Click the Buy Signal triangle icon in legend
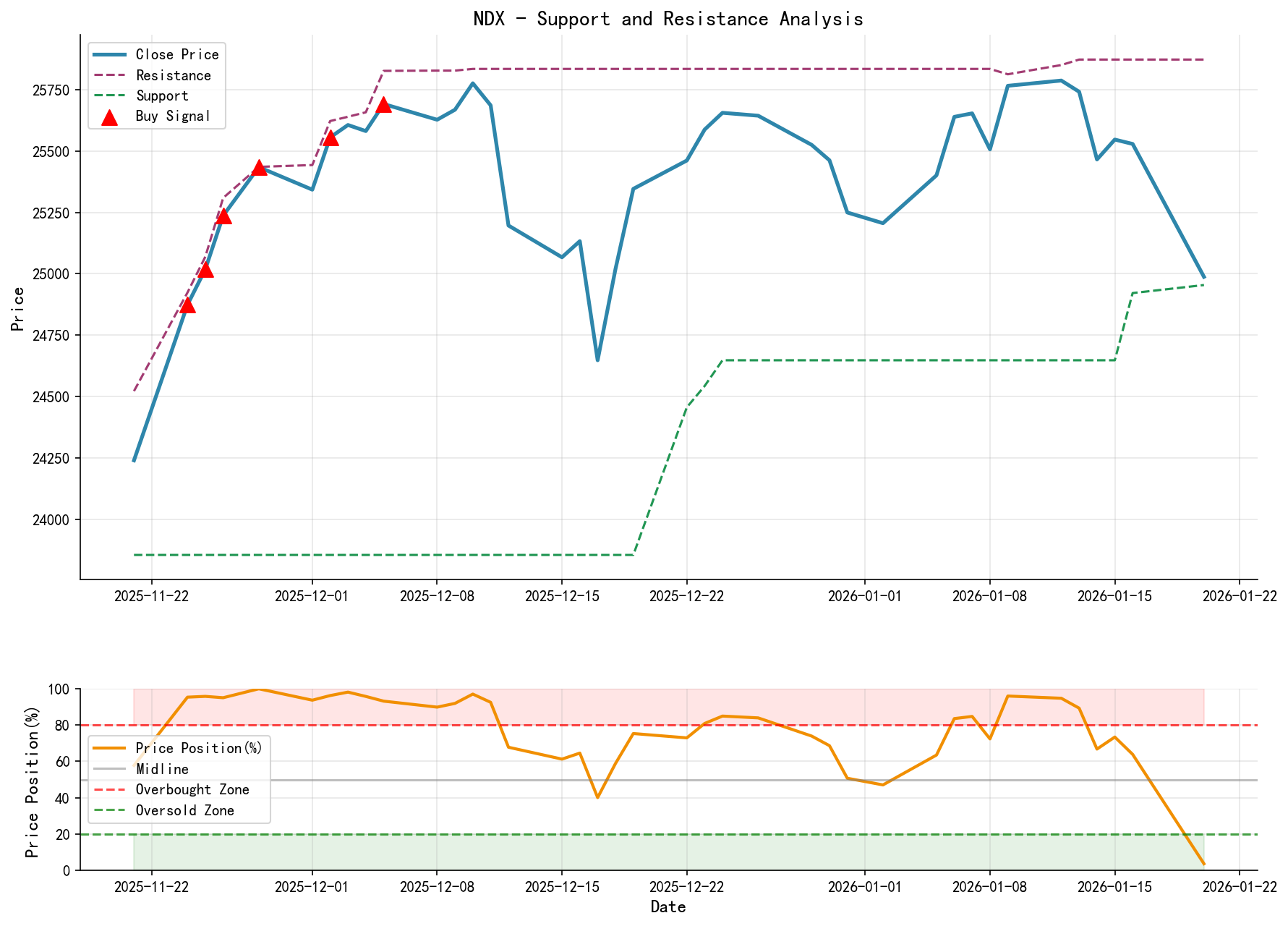The width and height of the screenshot is (1288, 926). coord(109,117)
